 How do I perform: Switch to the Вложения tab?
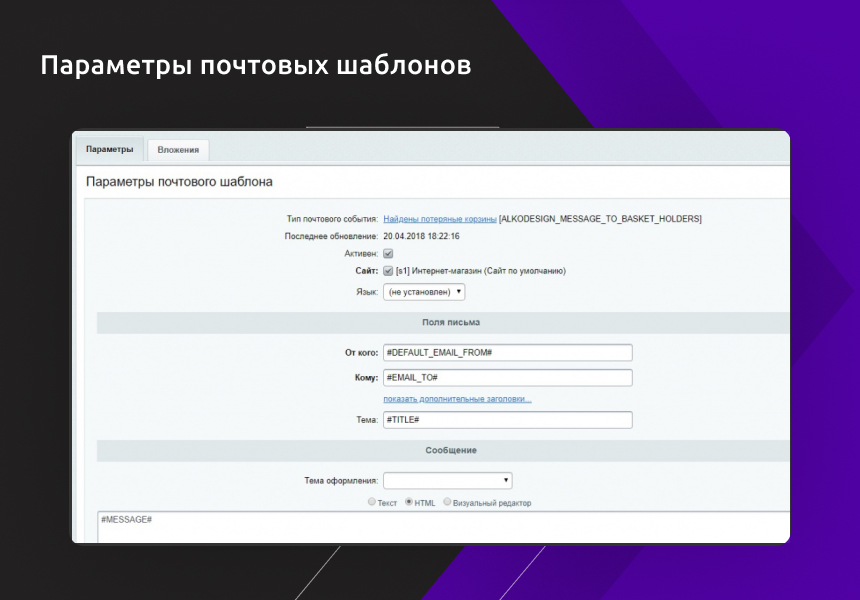coord(178,150)
